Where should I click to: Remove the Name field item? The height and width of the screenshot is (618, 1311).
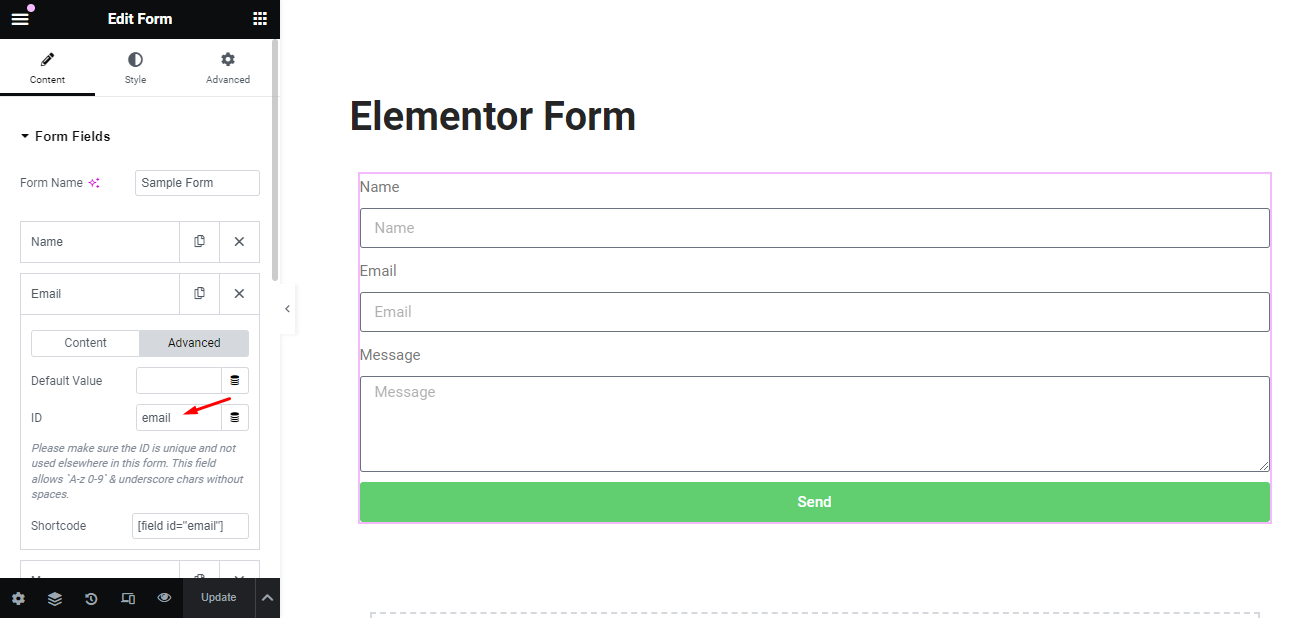point(239,242)
